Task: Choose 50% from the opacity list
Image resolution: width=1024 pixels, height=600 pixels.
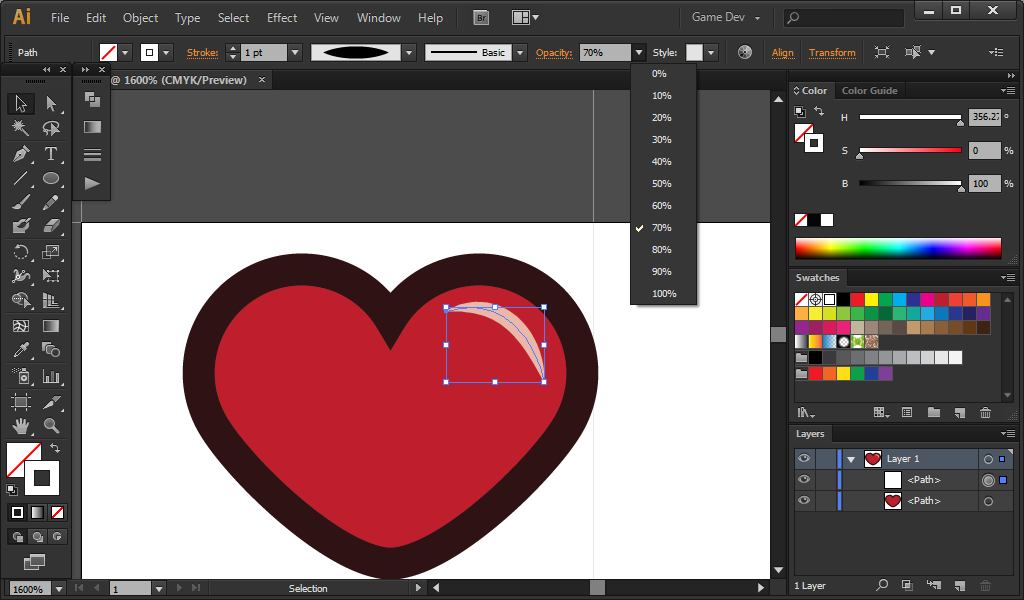Action: [x=661, y=184]
